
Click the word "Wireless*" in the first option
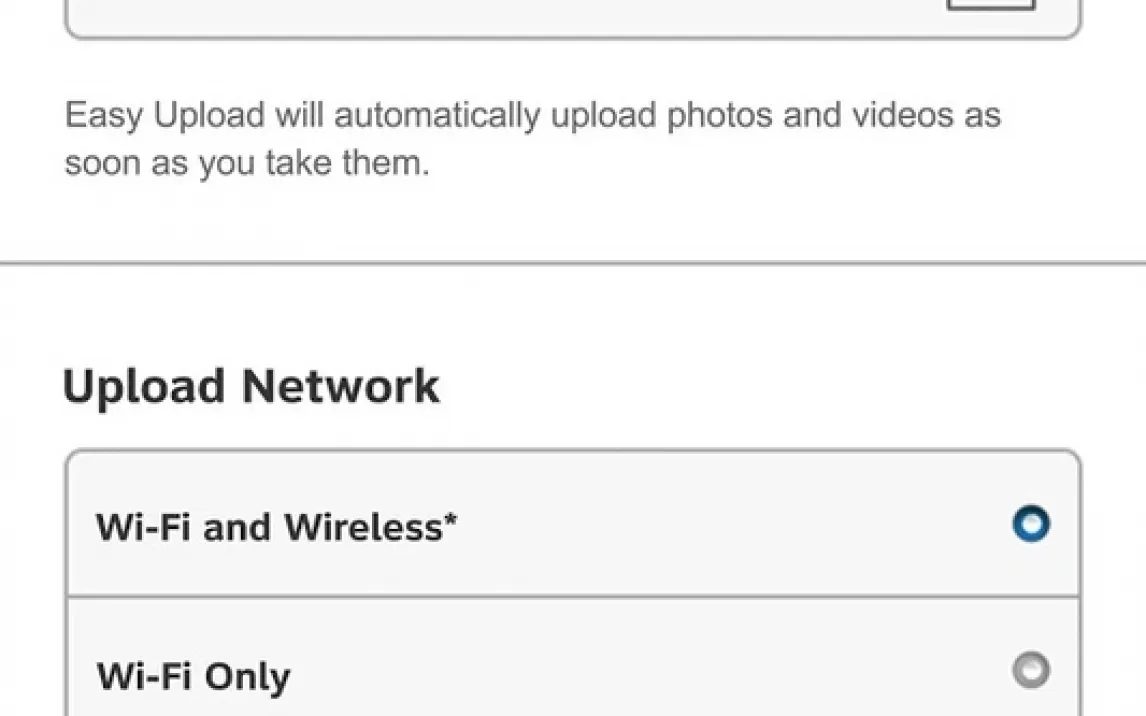pos(371,527)
